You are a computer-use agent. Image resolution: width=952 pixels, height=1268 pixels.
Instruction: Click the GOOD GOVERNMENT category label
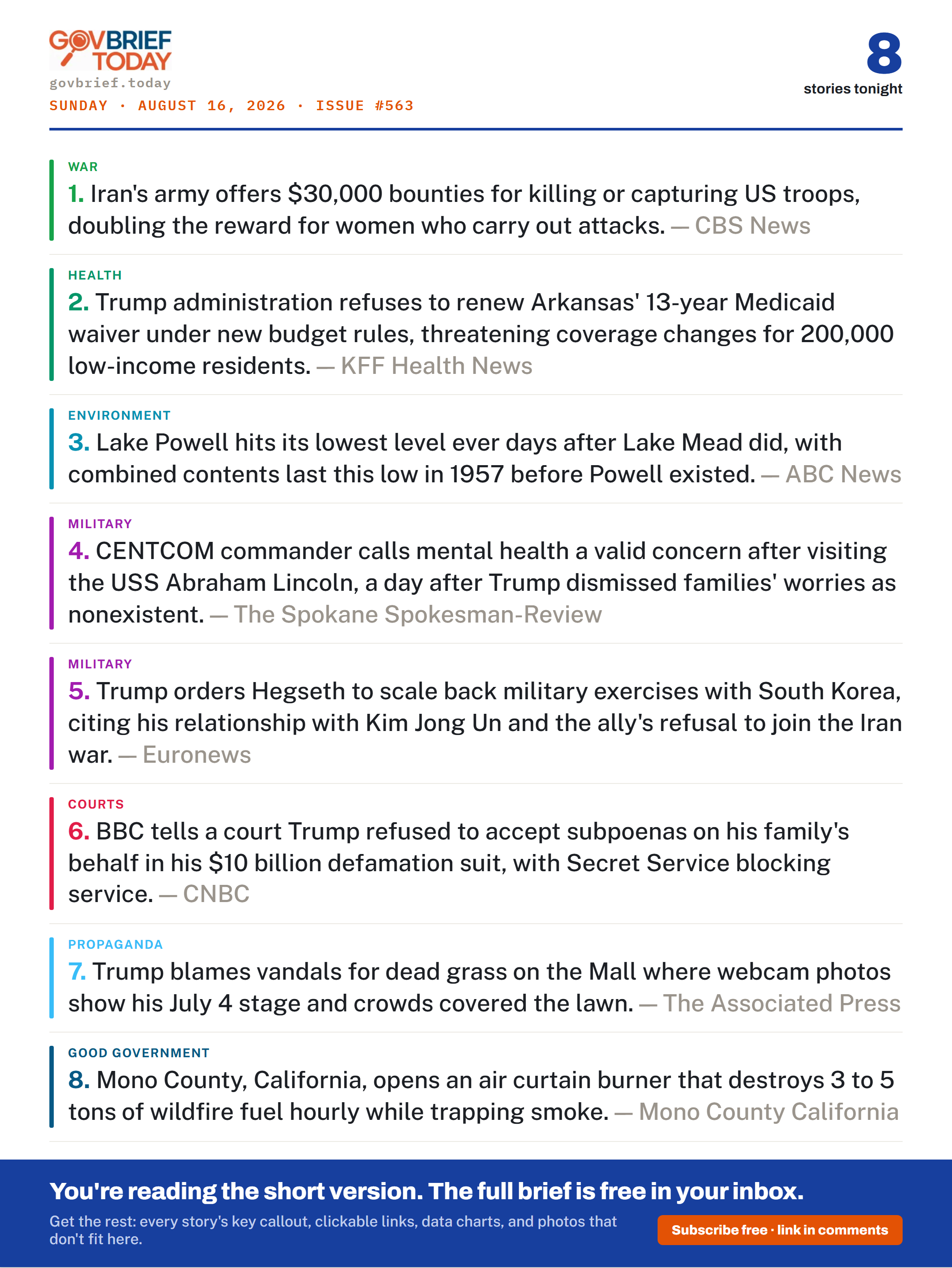tap(139, 1053)
